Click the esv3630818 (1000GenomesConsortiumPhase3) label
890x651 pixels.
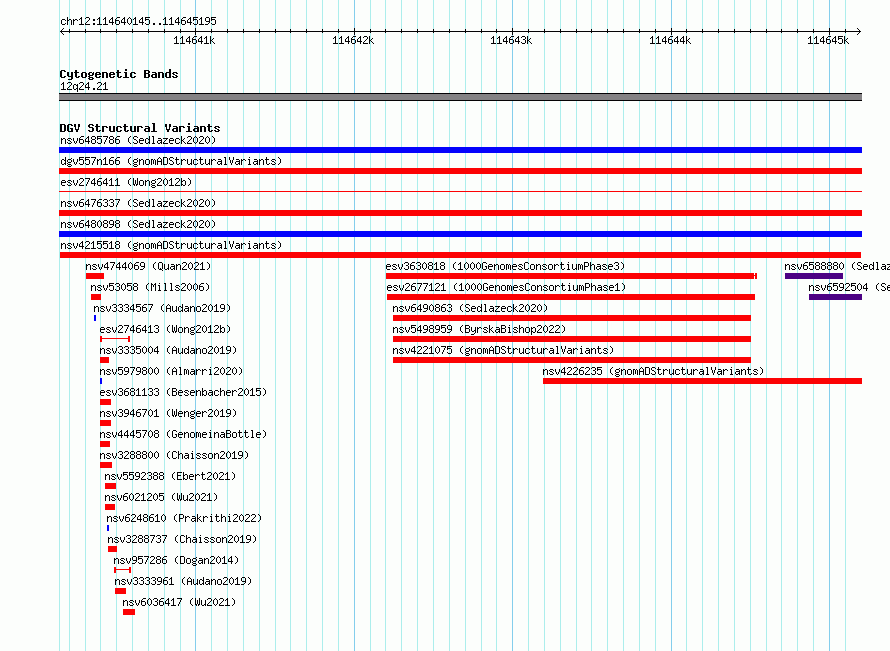[x=505, y=266]
